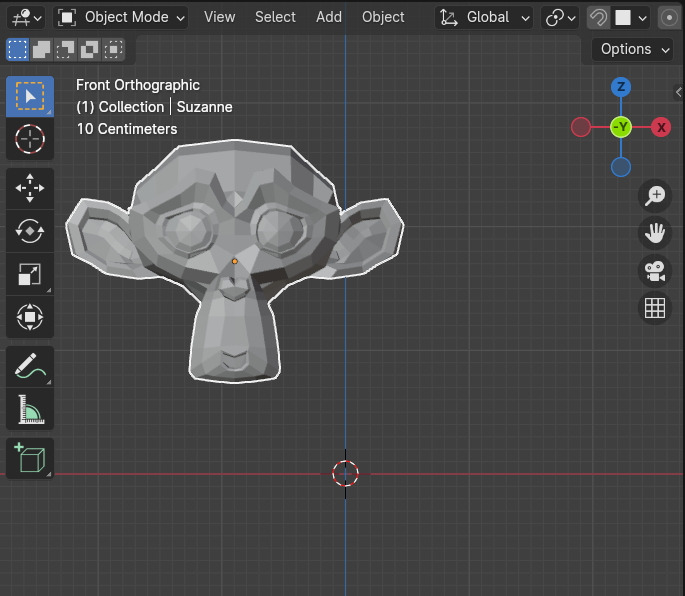Click the Z axis on navigation gizmo

(621, 87)
